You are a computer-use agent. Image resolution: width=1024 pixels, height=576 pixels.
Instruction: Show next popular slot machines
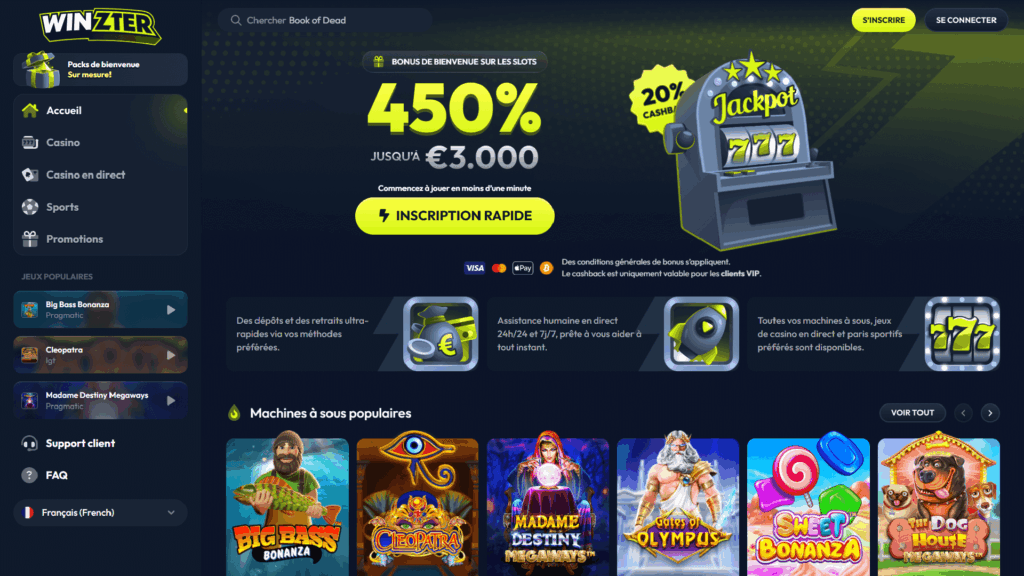click(x=990, y=413)
